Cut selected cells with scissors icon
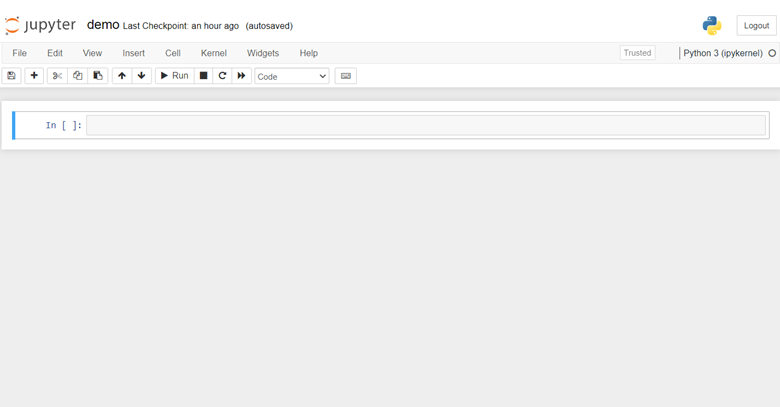 tap(57, 76)
